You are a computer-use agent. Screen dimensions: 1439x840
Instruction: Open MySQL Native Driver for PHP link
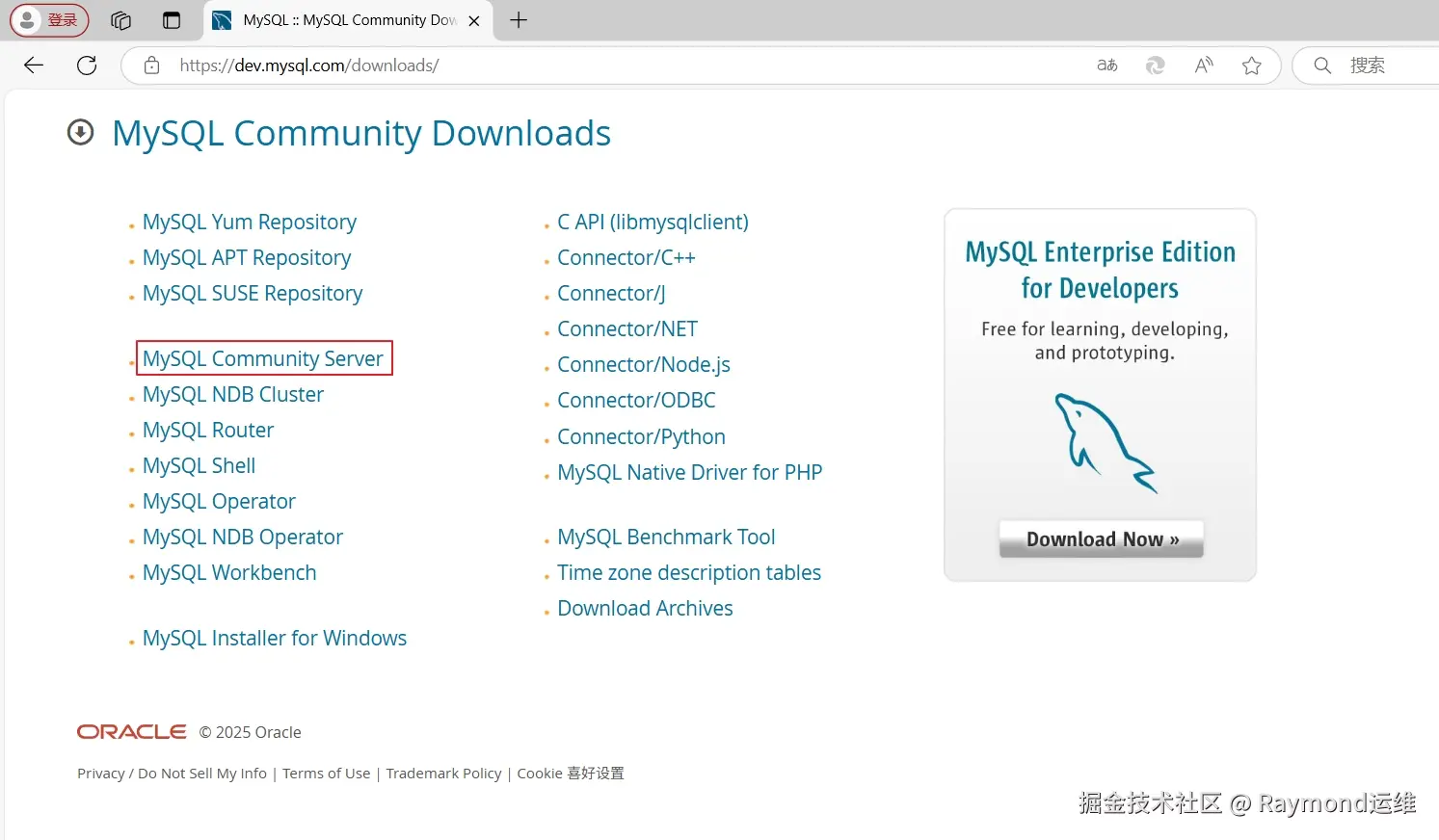(x=690, y=473)
